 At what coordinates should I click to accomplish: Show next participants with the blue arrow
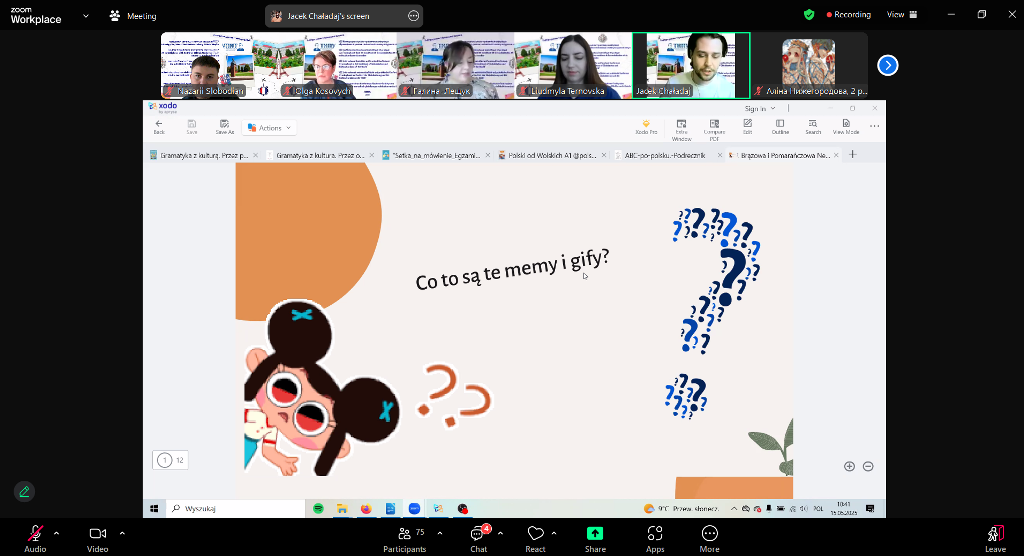pos(887,65)
